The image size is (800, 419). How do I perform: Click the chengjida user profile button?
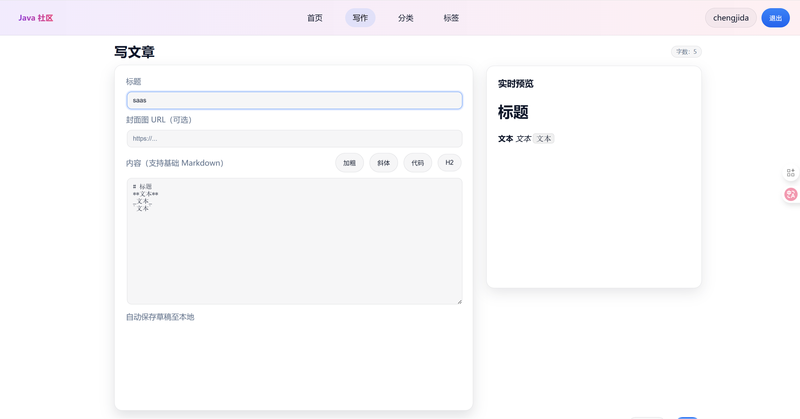(x=730, y=18)
